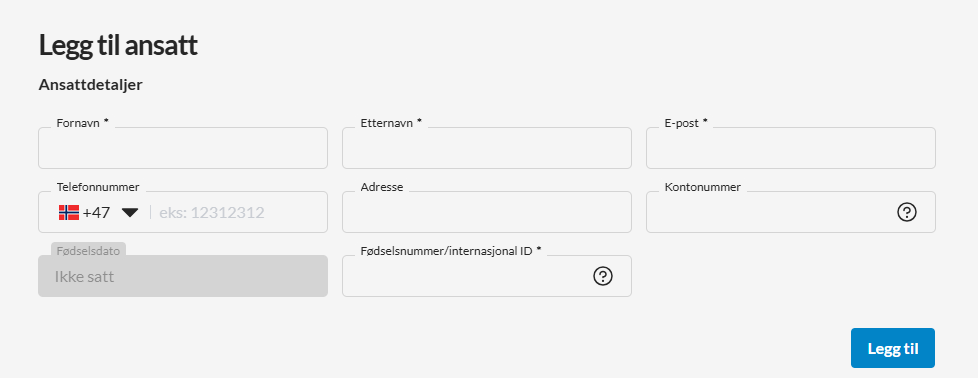This screenshot has width=978, height=378.
Task: Click inside the Fødselsnummer/internasjonal ID text field
Action: (467, 276)
